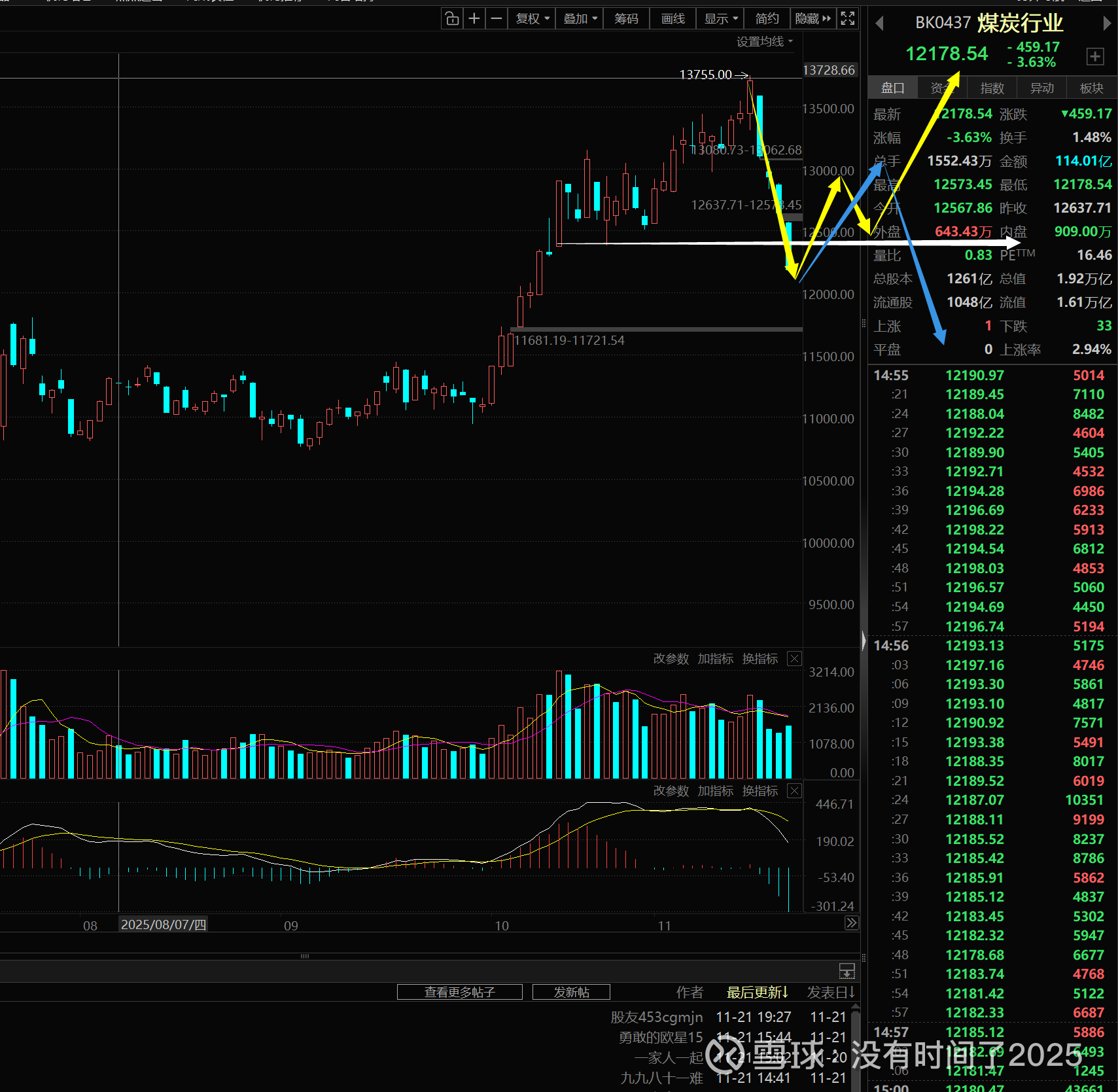Zoom in chart with the plus button
Screen dimensions: 1118x1092
[x=474, y=19]
